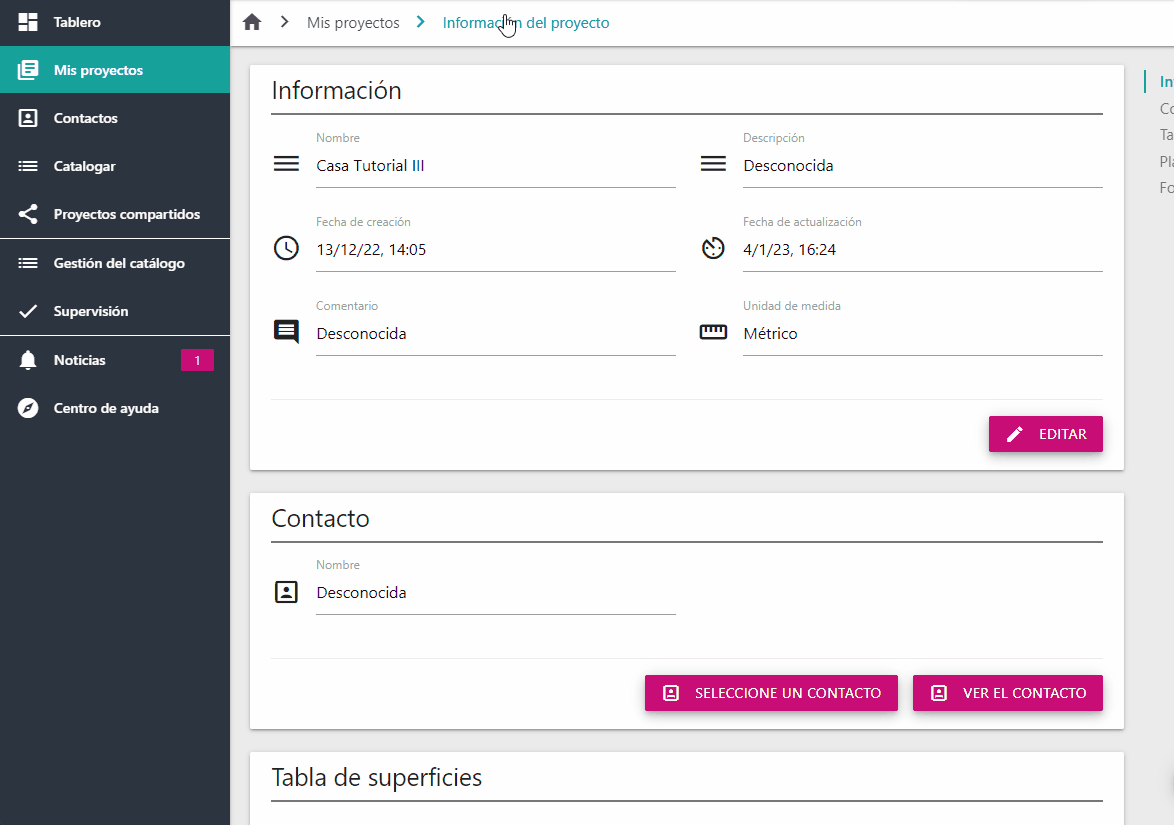Click Fecha de creación value 13/12/22, 14:05
1174x825 pixels.
pos(371,249)
